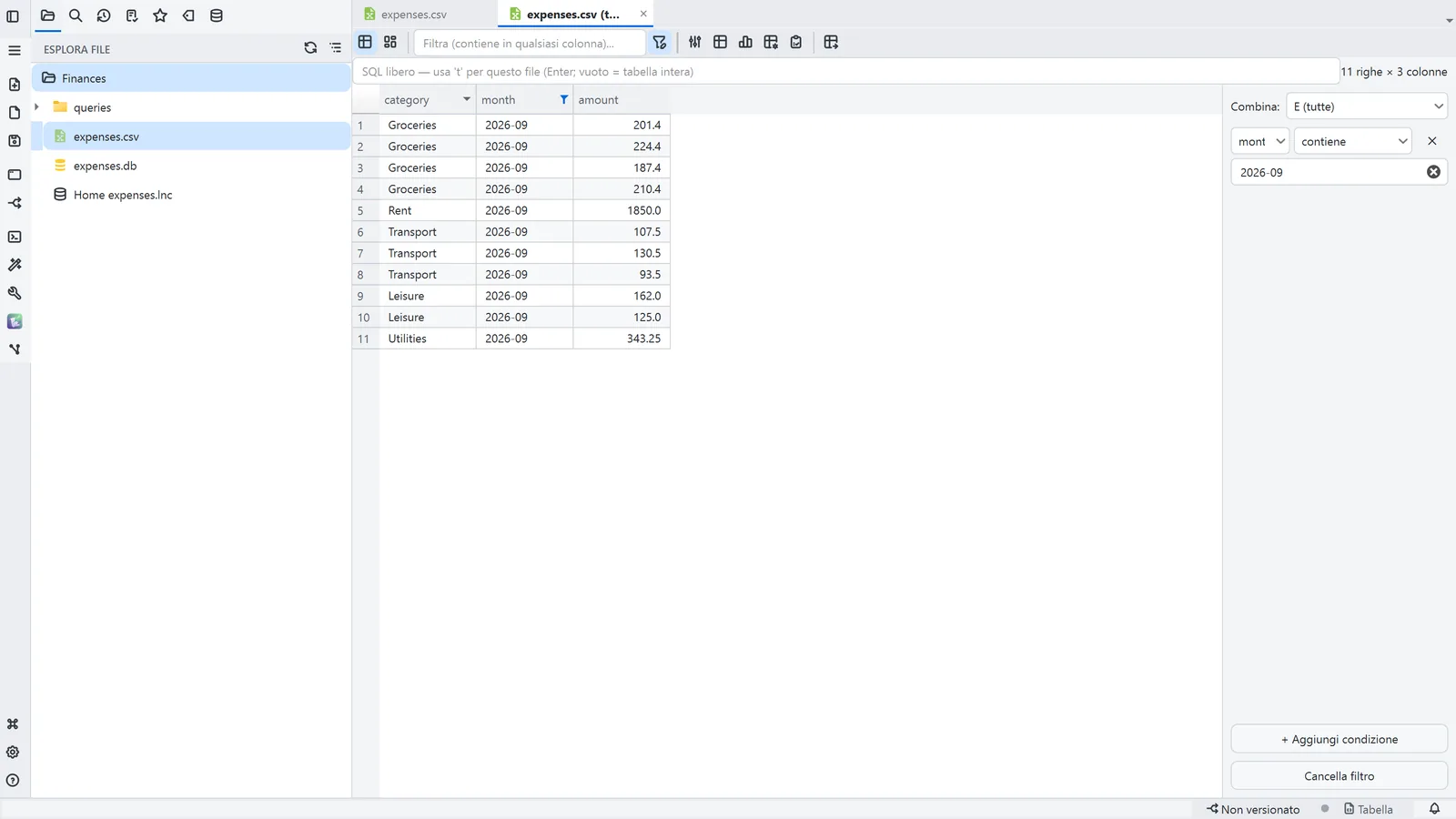
Task: Toggle the sidebar panel icon
Action: click(x=13, y=15)
